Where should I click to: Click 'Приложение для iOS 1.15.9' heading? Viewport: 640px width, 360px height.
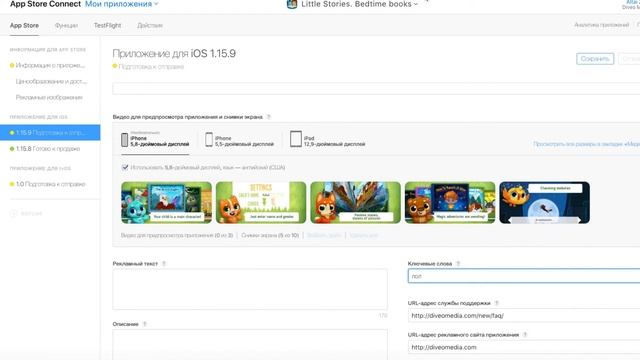click(x=174, y=53)
